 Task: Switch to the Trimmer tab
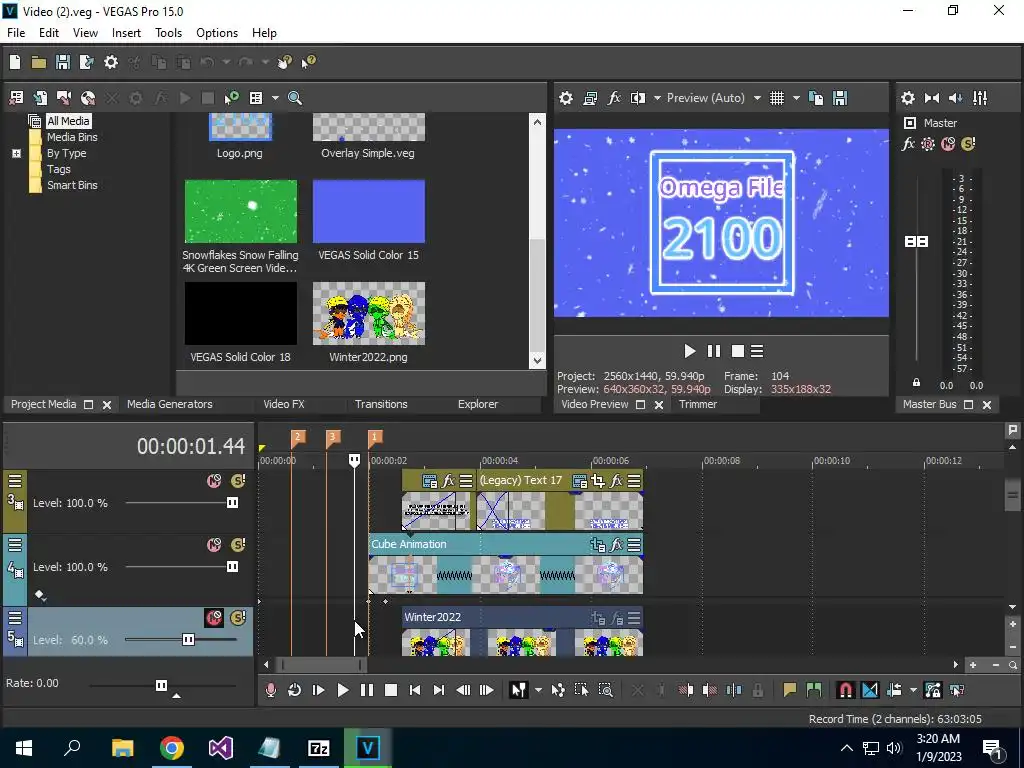(698, 404)
